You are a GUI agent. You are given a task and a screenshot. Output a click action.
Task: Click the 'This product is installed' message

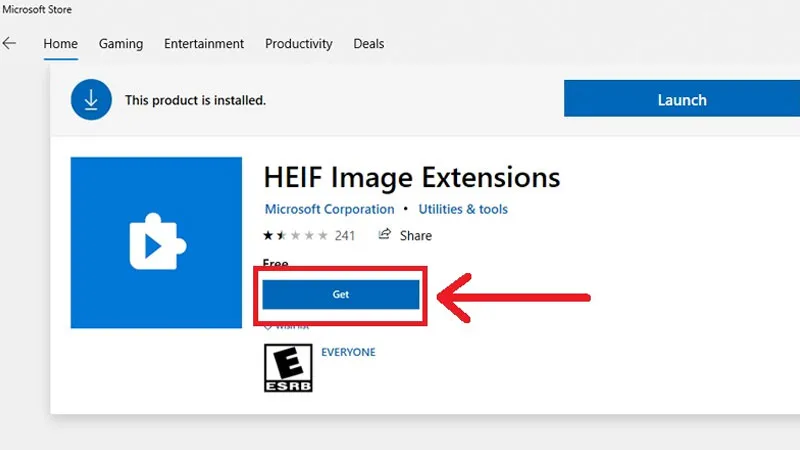coord(195,100)
